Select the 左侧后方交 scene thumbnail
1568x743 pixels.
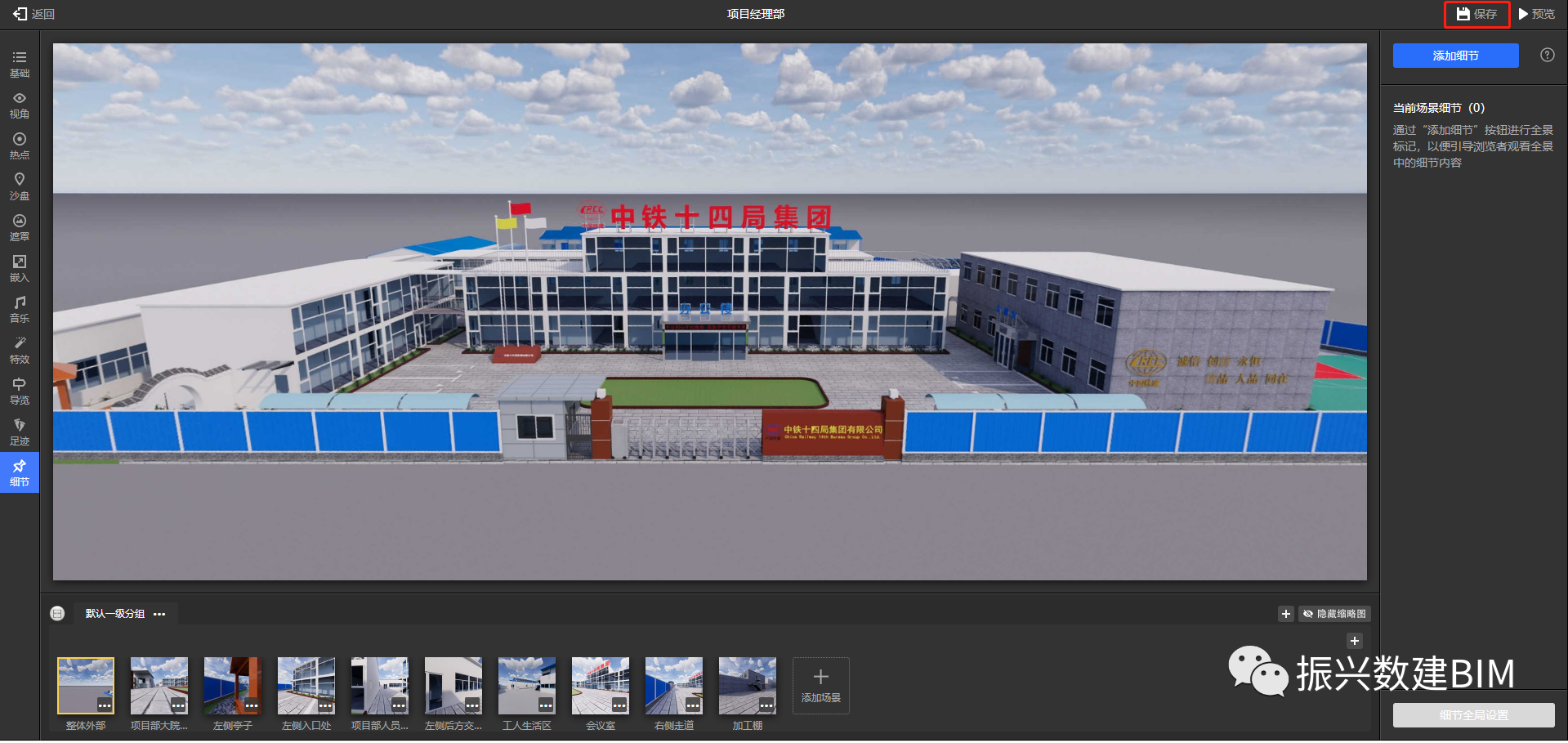[x=453, y=686]
